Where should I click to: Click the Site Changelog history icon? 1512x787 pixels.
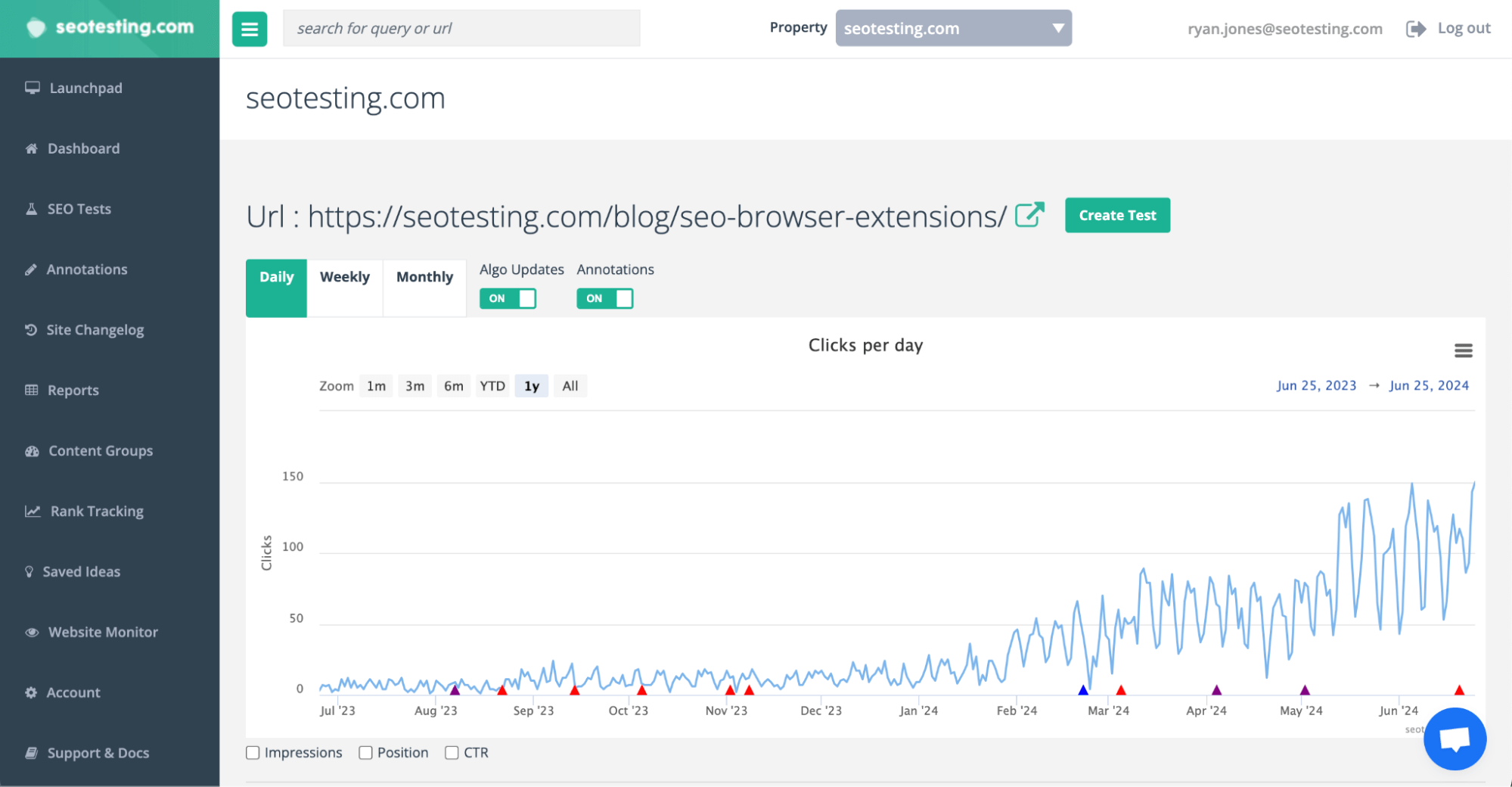click(x=31, y=330)
